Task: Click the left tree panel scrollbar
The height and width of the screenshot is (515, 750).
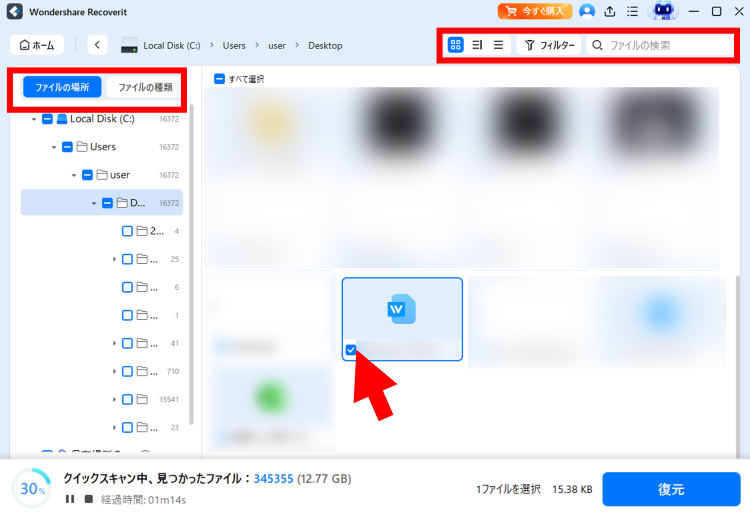Action: [x=192, y=264]
